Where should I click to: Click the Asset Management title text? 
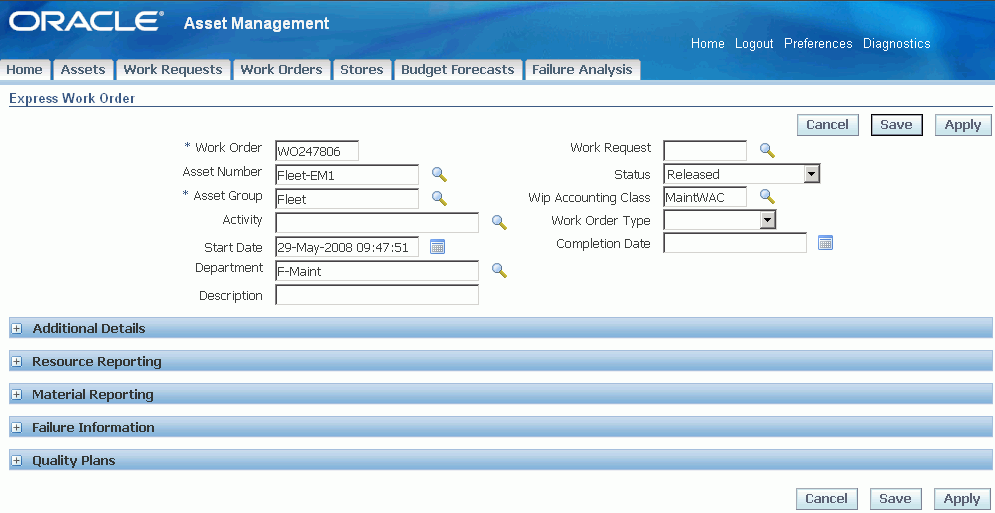click(x=256, y=24)
